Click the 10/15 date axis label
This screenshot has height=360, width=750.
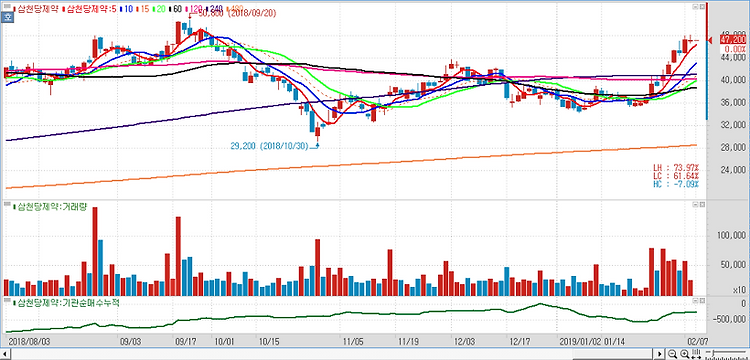(269, 342)
